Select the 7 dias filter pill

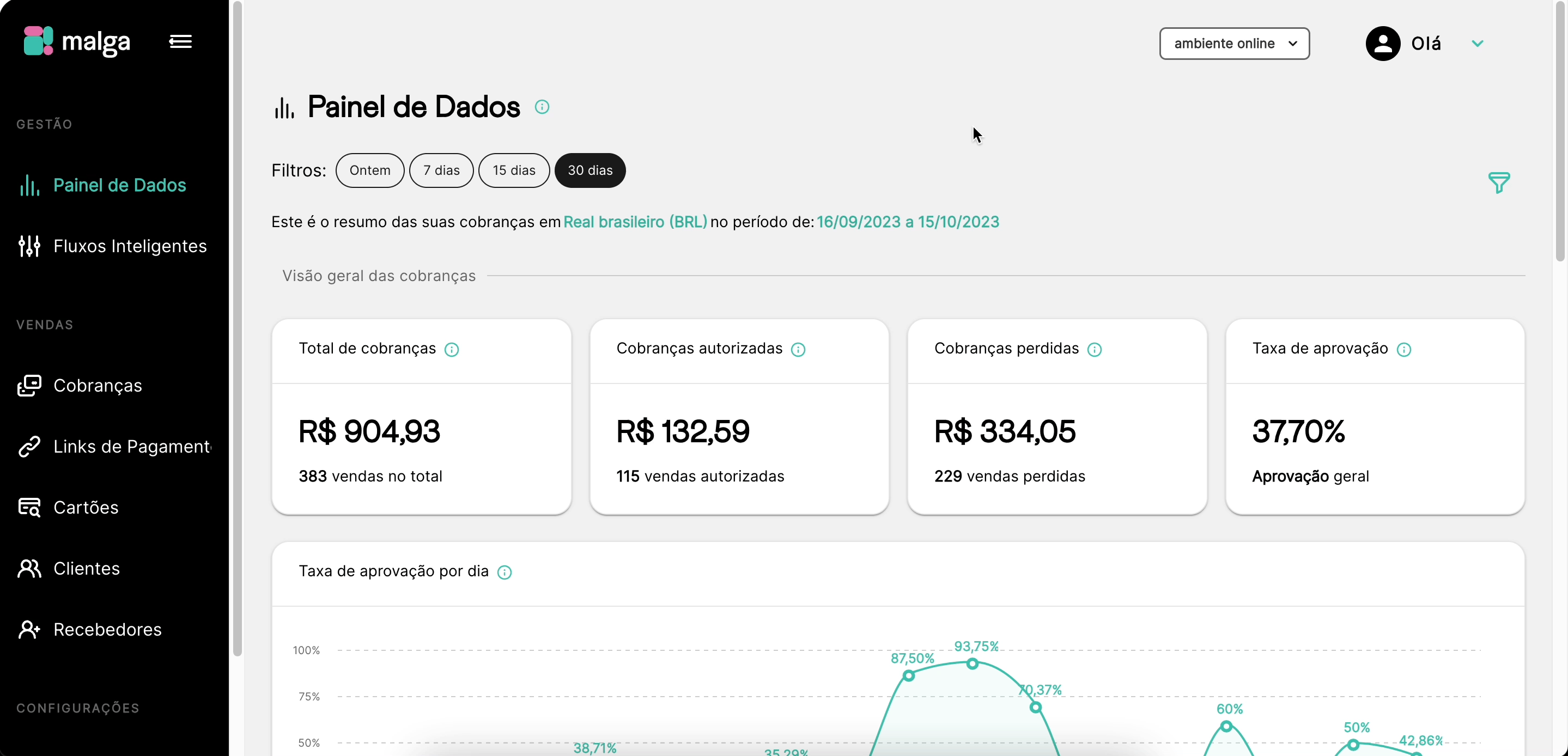click(x=441, y=170)
